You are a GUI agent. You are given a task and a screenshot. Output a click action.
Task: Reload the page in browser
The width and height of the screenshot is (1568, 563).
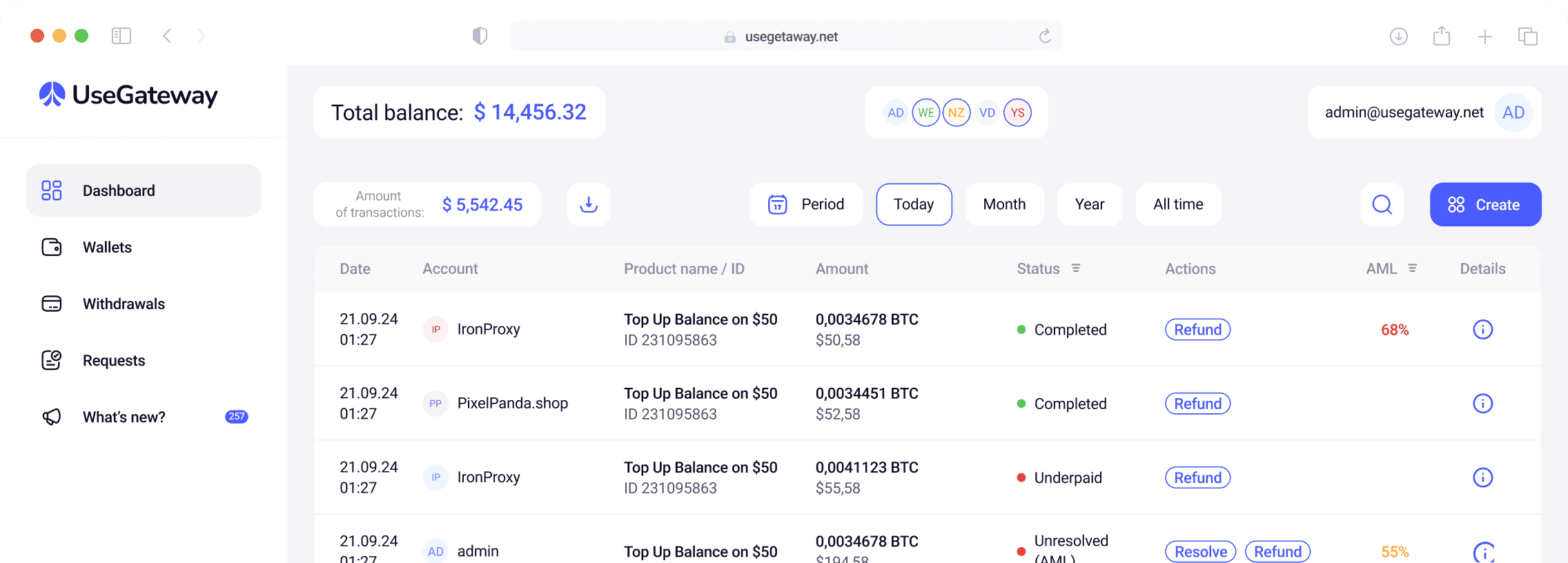(x=1045, y=36)
